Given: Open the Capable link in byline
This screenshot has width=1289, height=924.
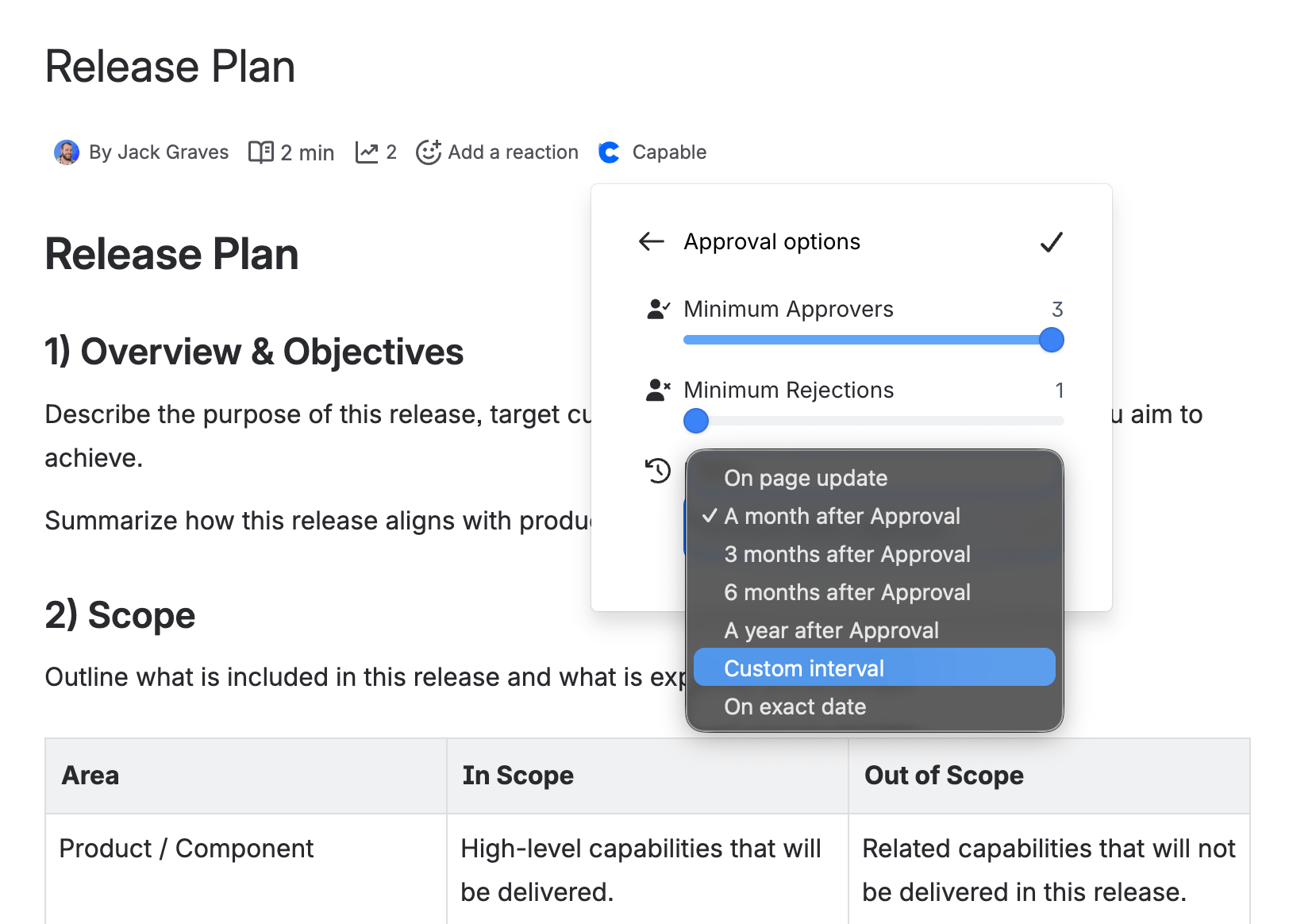Looking at the screenshot, I should coord(669,152).
